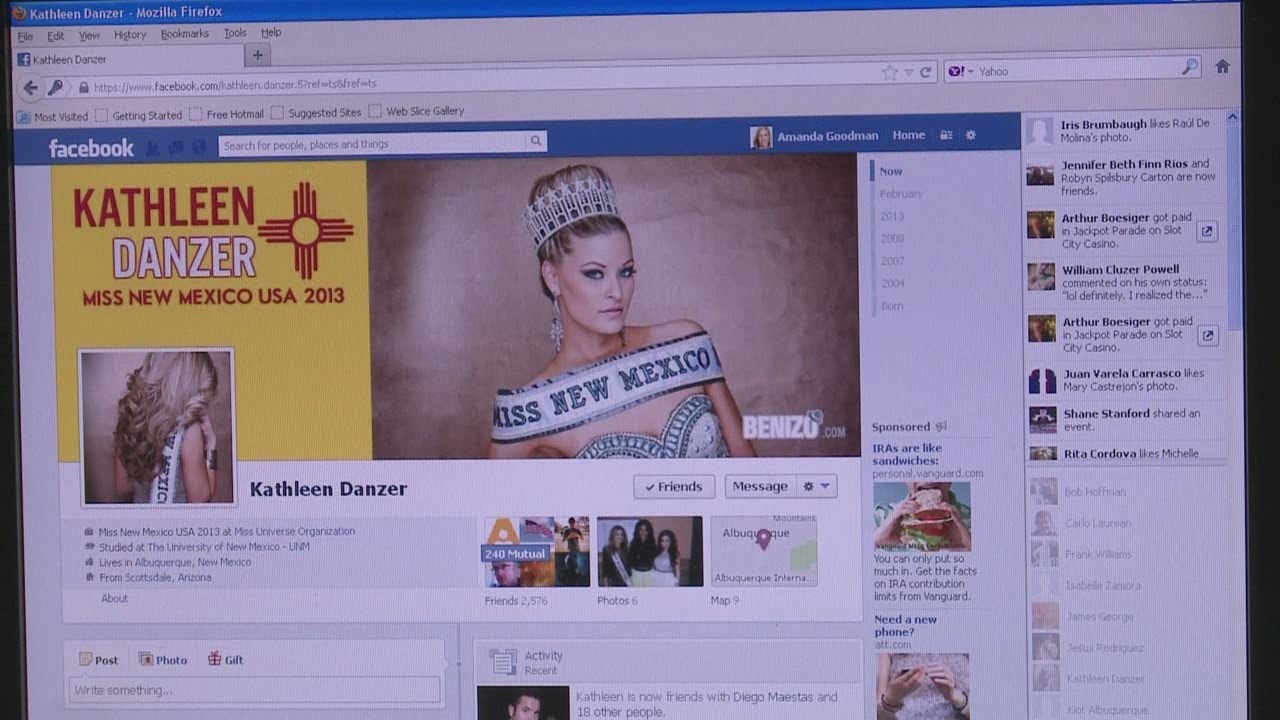The width and height of the screenshot is (1280, 720).
Task: Open the Activity section icon
Action: tap(502, 662)
